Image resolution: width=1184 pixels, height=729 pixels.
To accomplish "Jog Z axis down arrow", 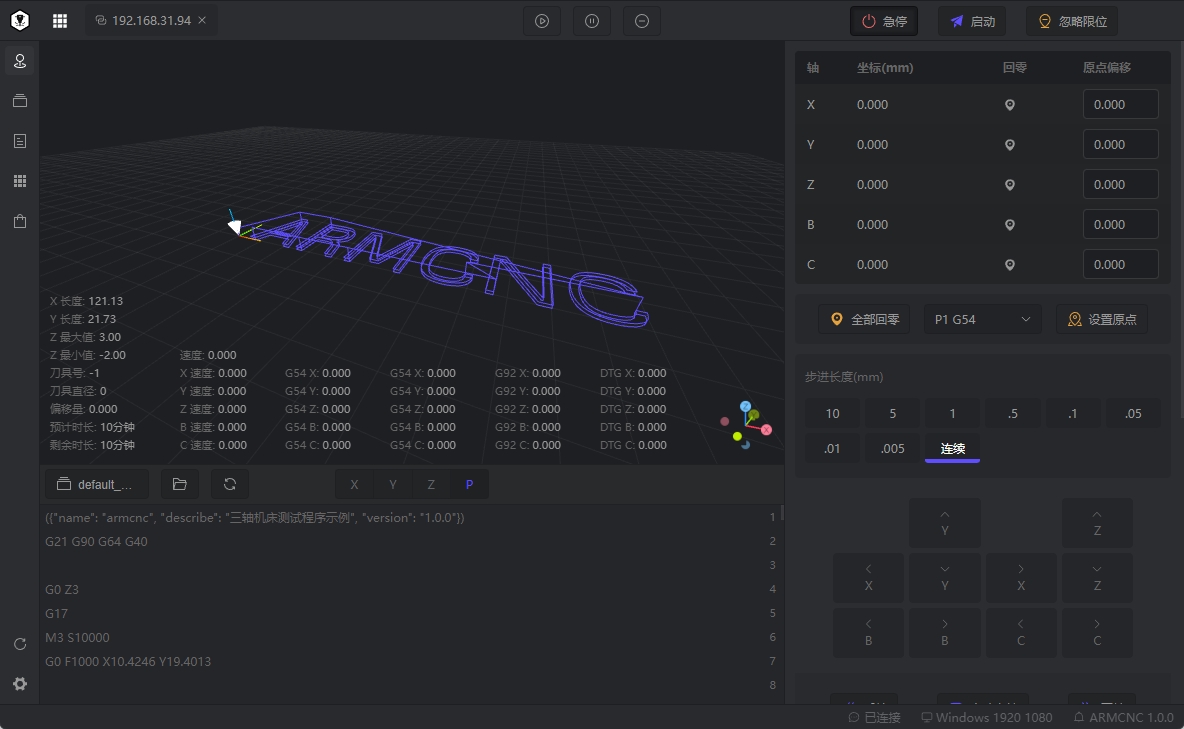I will 1097,578.
